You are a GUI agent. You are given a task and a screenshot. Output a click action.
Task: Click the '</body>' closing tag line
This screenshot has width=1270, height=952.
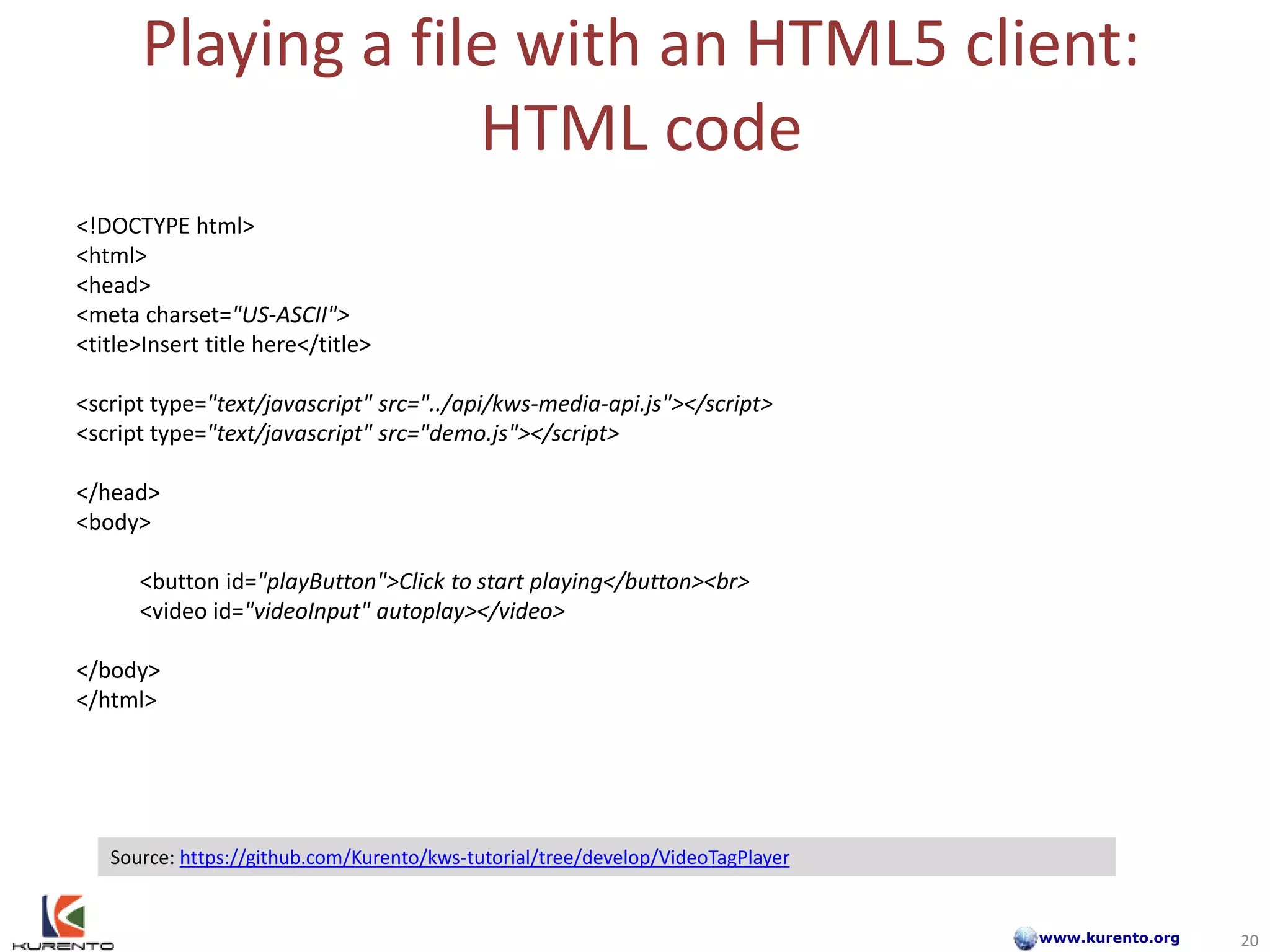tap(118, 671)
